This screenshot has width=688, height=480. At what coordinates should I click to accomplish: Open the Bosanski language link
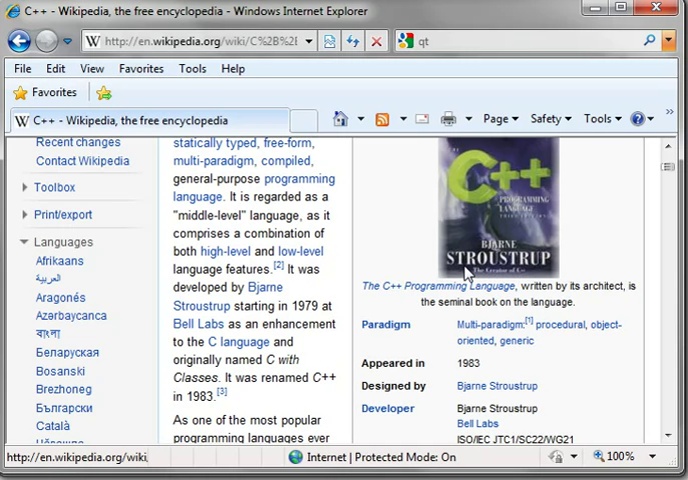(61, 371)
